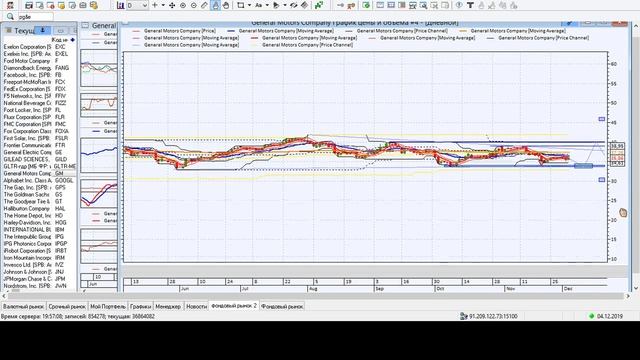Viewport: 640px width, 360px height.
Task: Click the search input field
Action: pyautogui.click(x=35, y=17)
